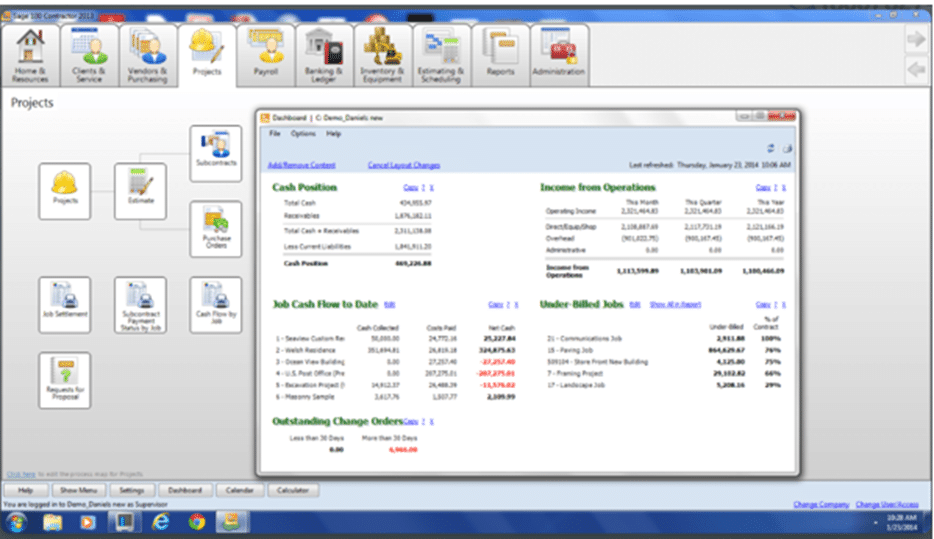Open Job Settlement icon

coord(64,305)
